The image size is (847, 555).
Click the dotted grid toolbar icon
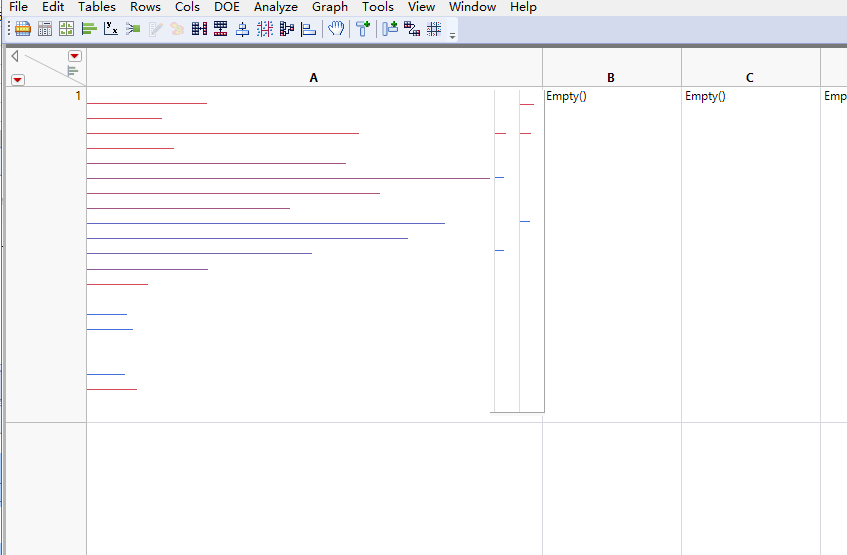click(434, 29)
